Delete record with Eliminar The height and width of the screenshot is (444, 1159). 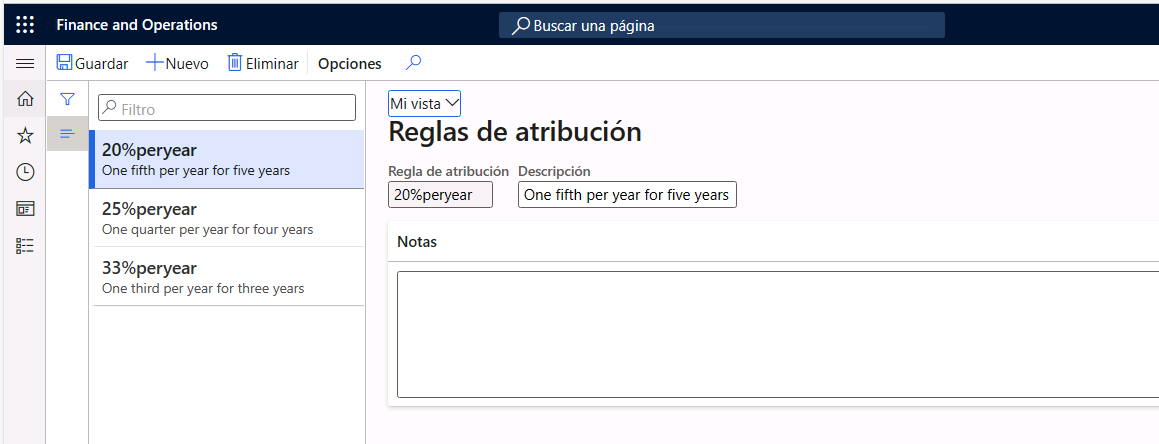click(x=263, y=64)
